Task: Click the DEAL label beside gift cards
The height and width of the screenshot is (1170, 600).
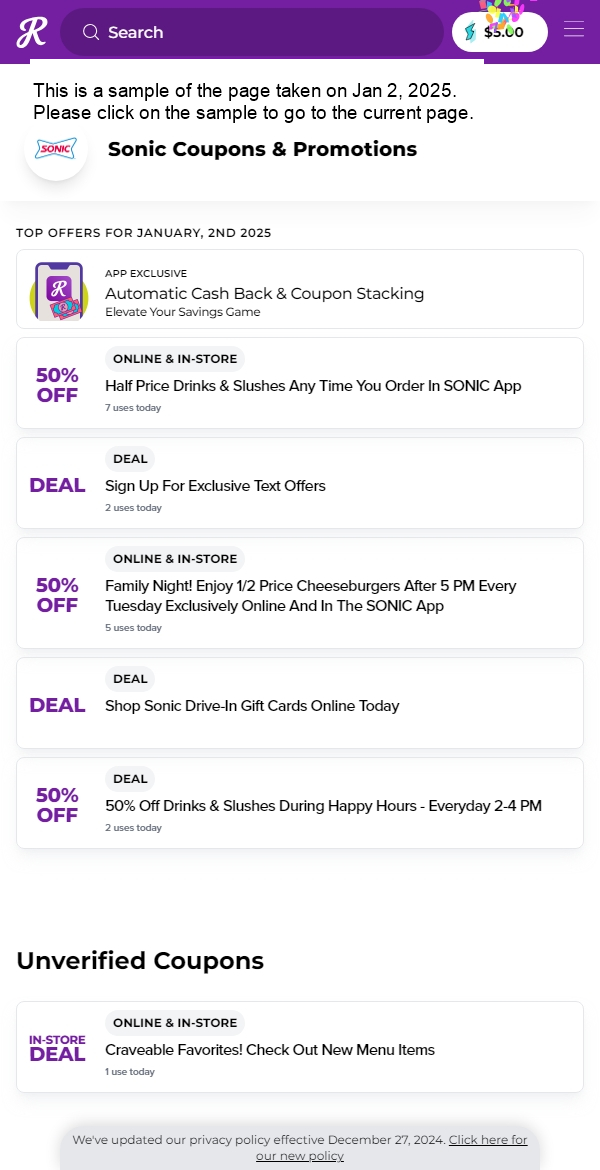Action: 57,705
